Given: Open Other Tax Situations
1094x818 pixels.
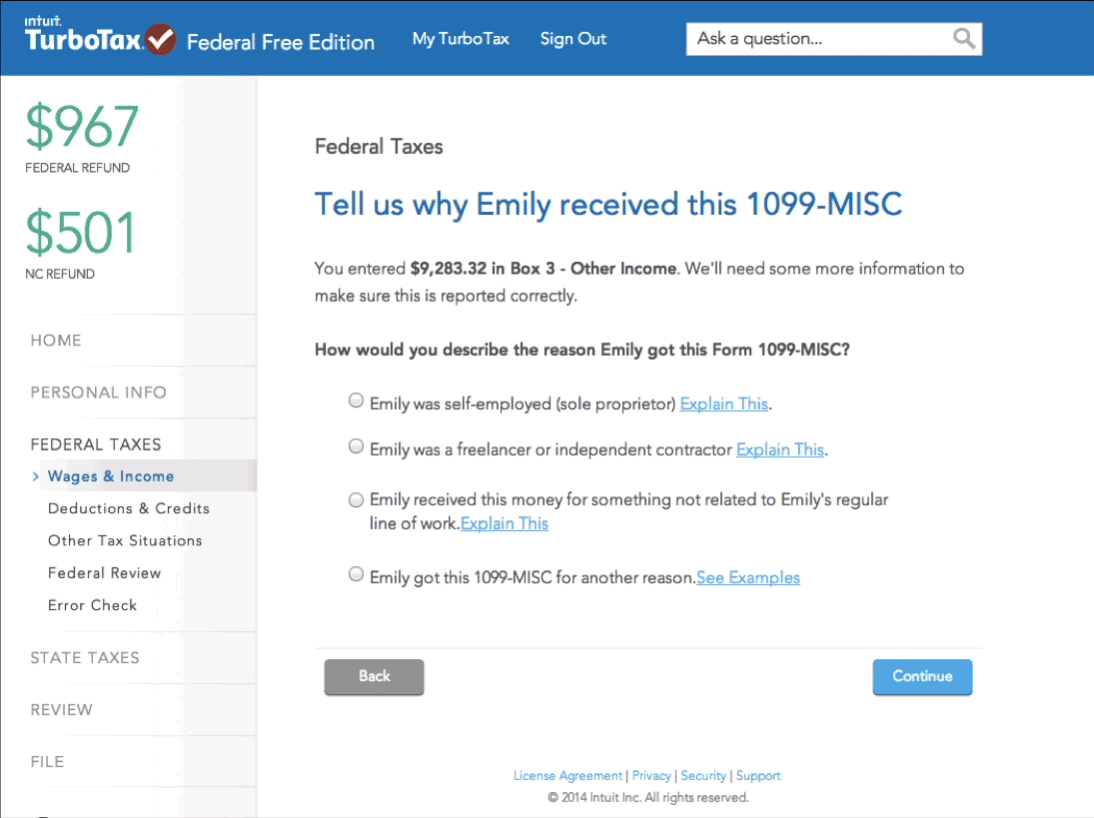Looking at the screenshot, I should (x=125, y=540).
